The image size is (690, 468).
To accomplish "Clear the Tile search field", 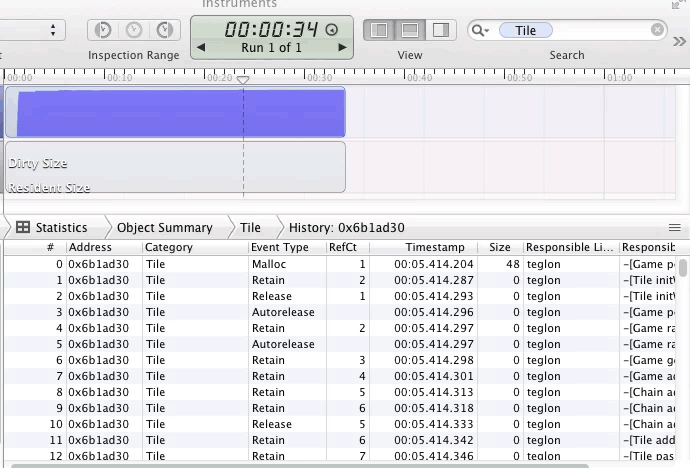I will coord(657,29).
